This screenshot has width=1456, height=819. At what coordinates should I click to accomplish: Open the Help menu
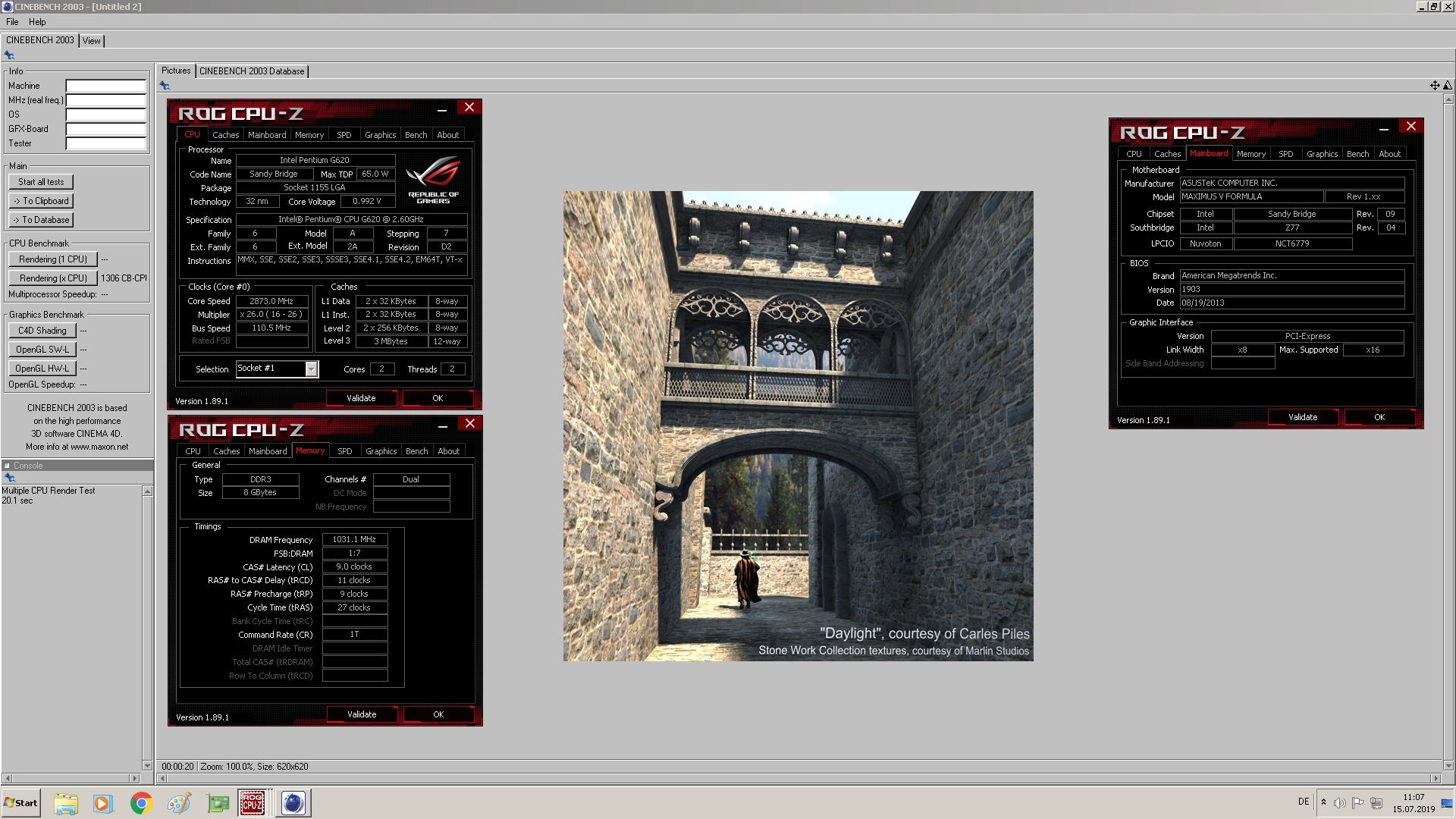(37, 22)
